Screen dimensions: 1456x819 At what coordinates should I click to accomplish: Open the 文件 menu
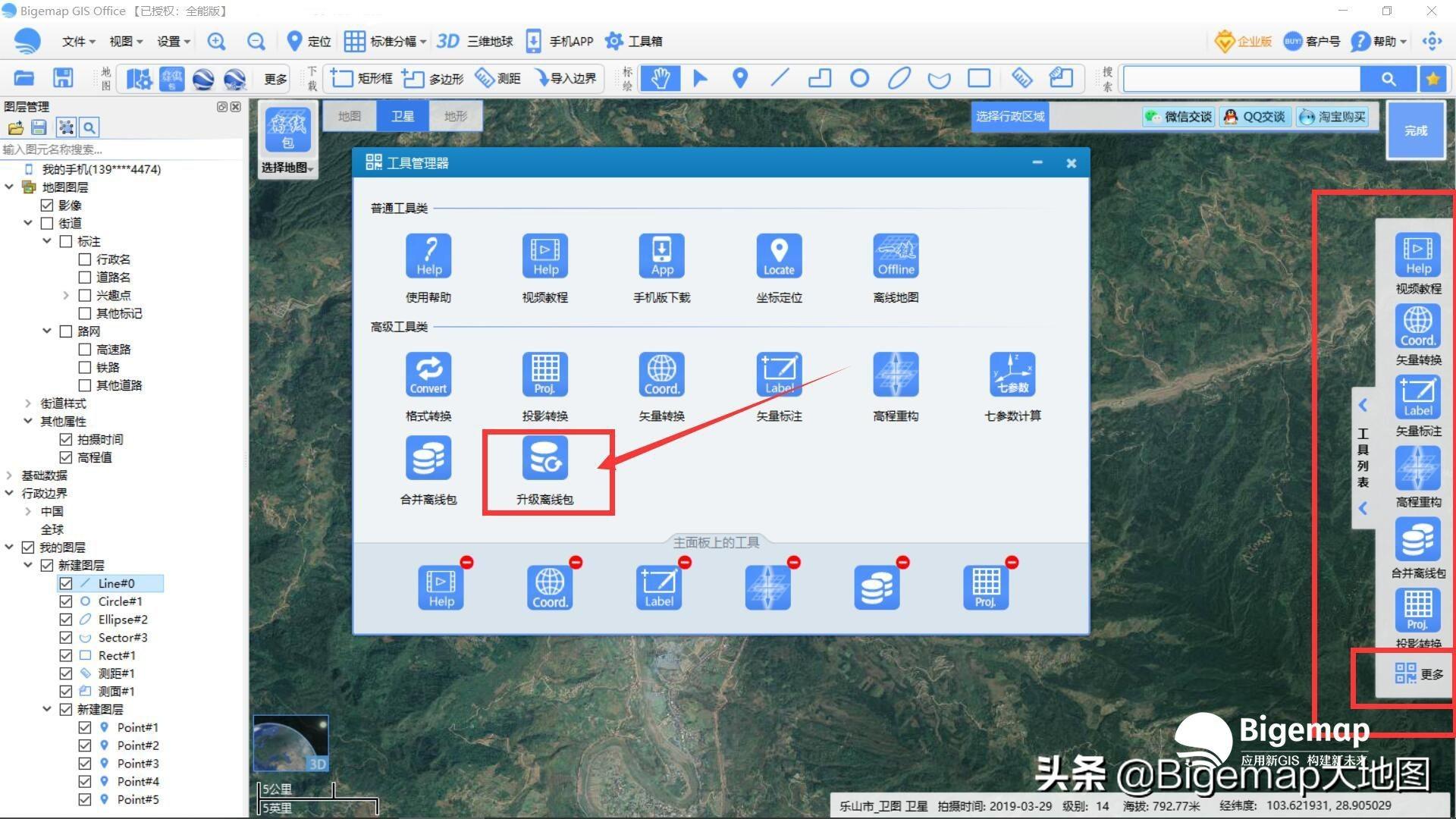click(x=78, y=41)
